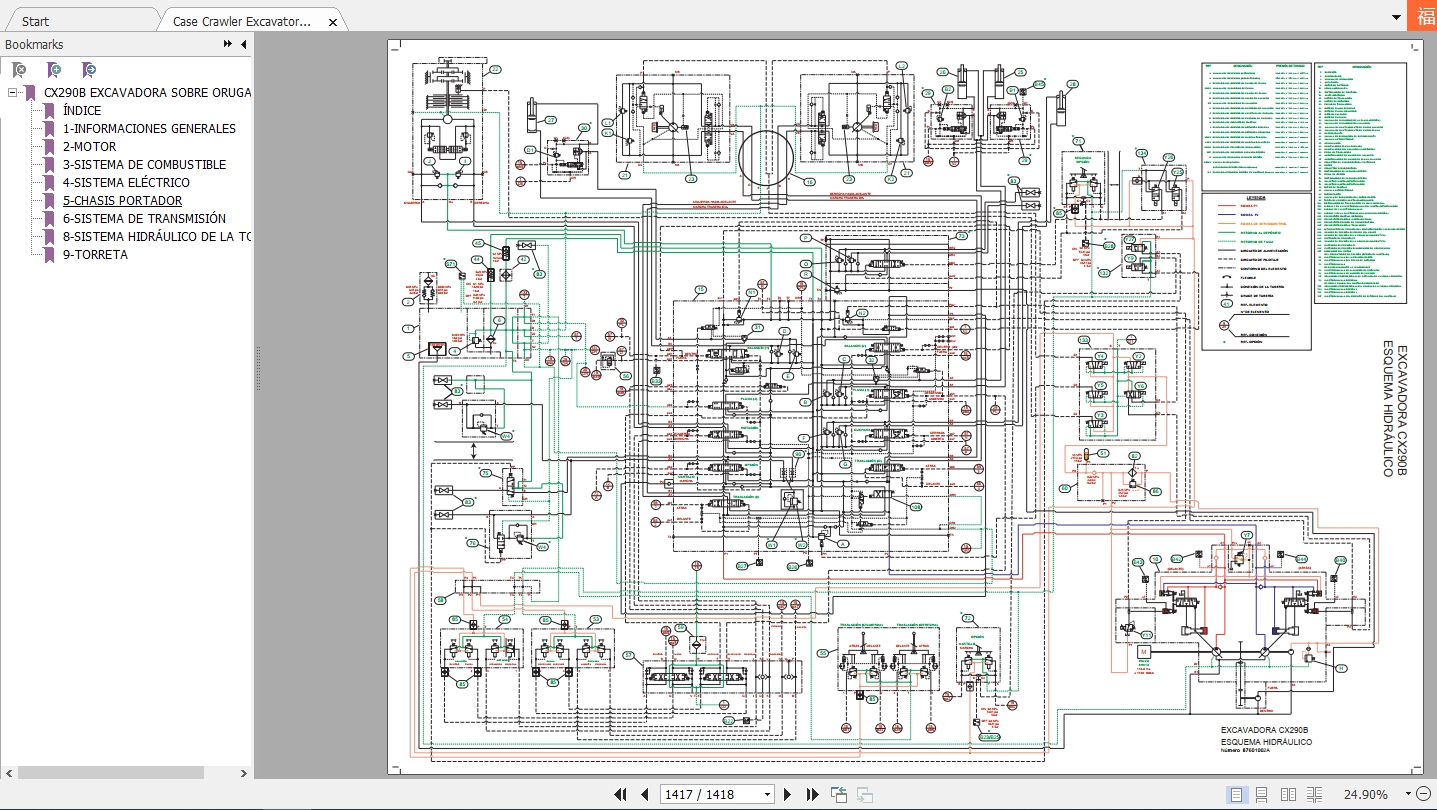Viewport: 1437px width, 810px height.
Task: Click bookmarks scrollbar left arrow
Action: [x=8, y=773]
